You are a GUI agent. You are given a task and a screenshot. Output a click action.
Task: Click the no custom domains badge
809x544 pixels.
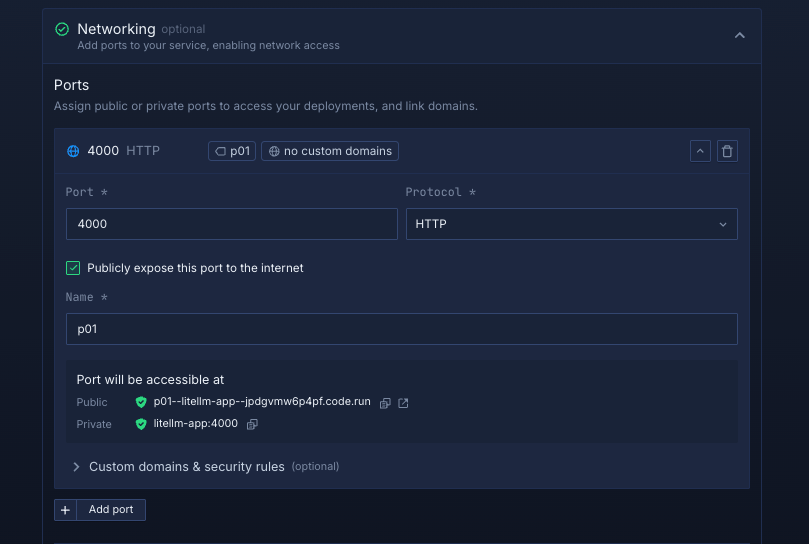point(330,151)
